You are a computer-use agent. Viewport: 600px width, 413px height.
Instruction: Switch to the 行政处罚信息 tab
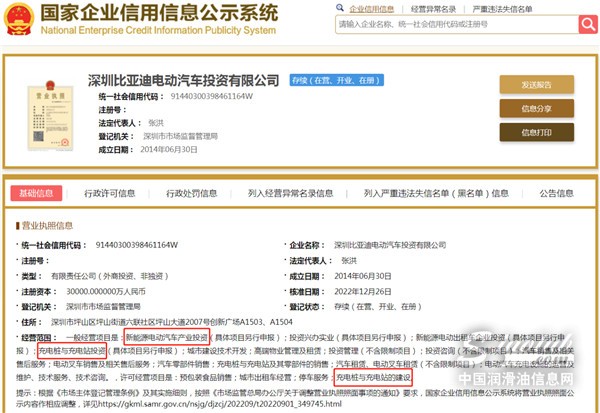tap(191, 193)
